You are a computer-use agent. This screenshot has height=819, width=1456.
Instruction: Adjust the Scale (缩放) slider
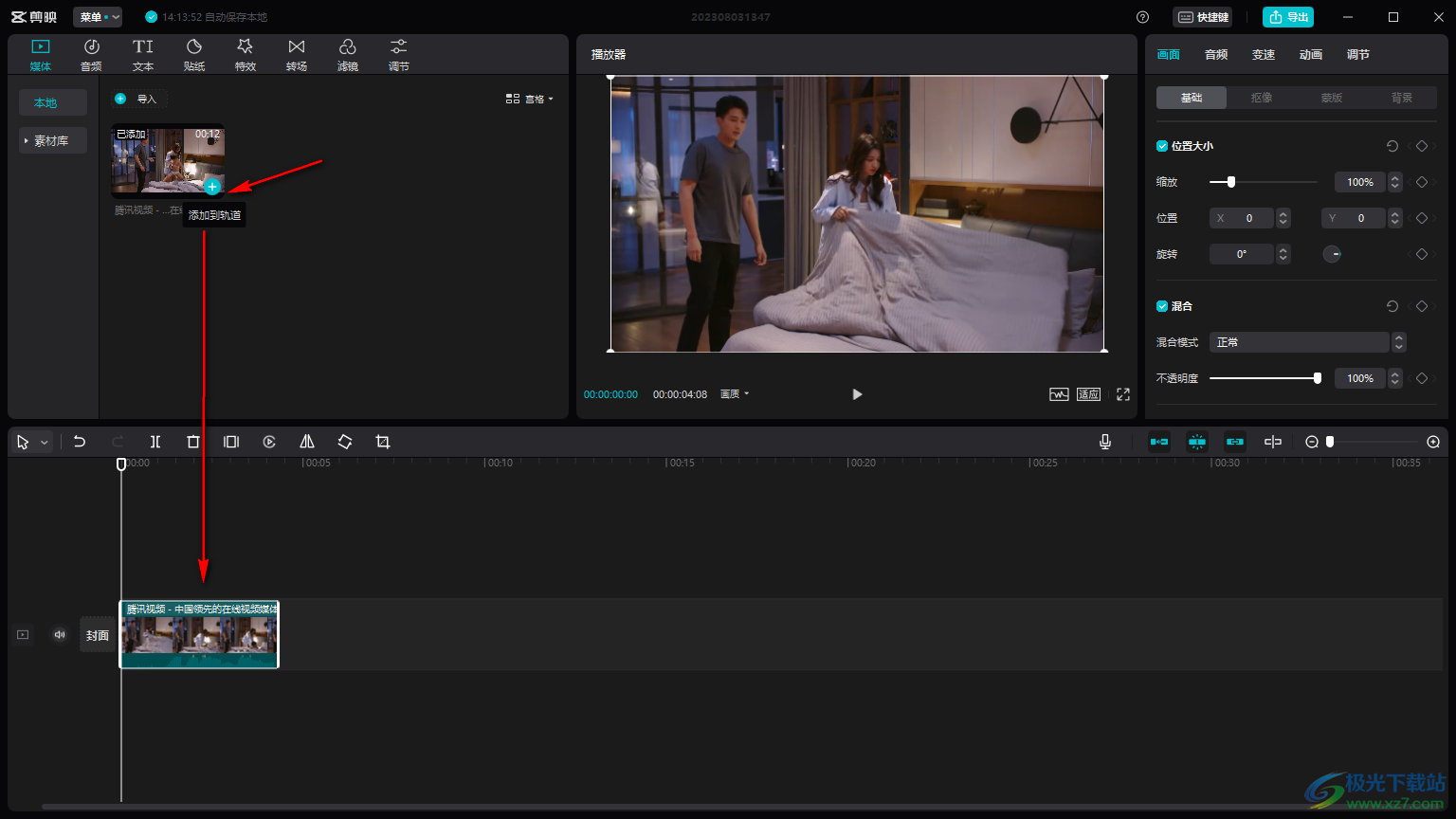(x=1264, y=182)
